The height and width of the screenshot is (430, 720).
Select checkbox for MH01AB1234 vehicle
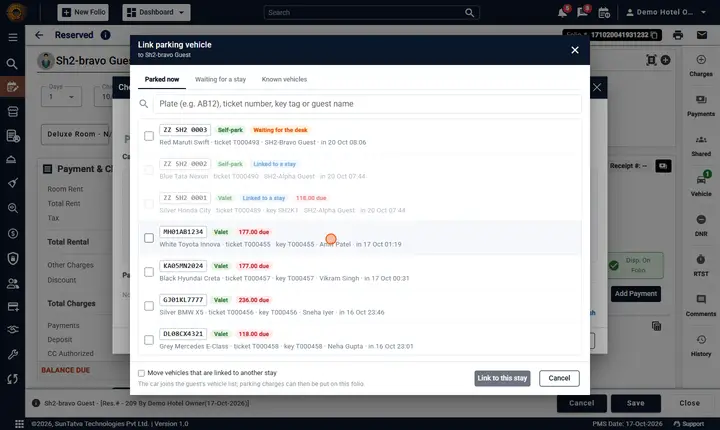(149, 238)
